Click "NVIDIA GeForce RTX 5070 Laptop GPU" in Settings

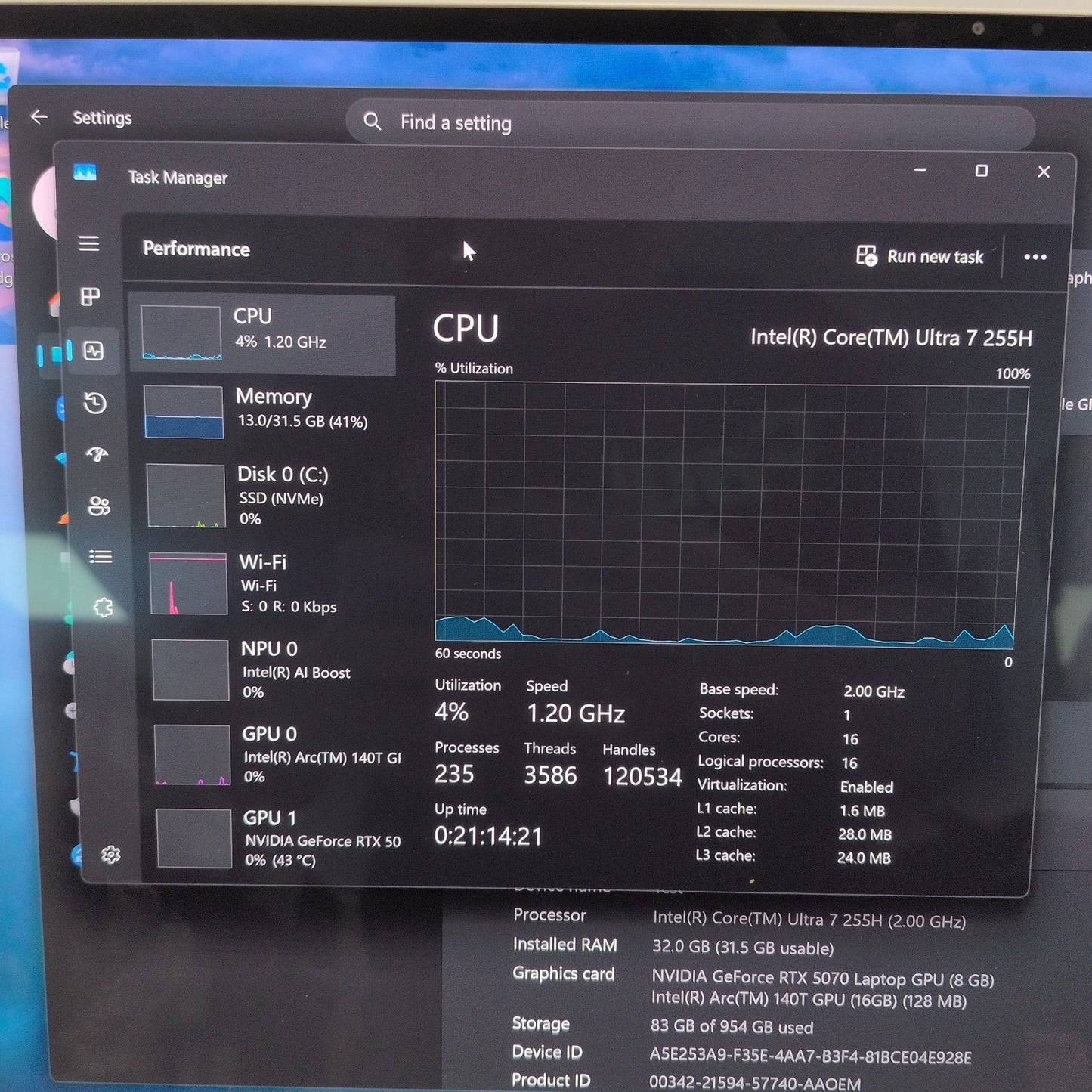(797, 979)
